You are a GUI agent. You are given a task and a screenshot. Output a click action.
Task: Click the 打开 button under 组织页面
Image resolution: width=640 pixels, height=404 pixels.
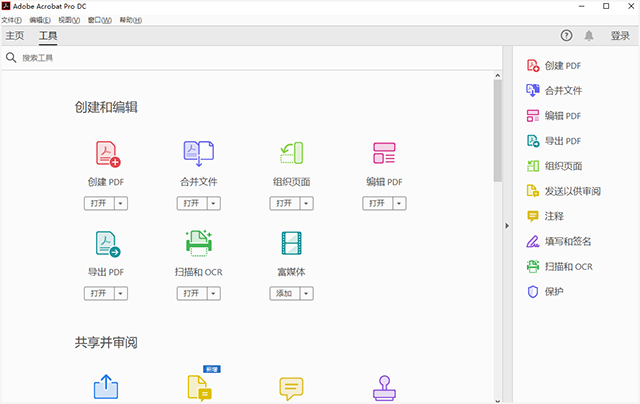coord(285,203)
